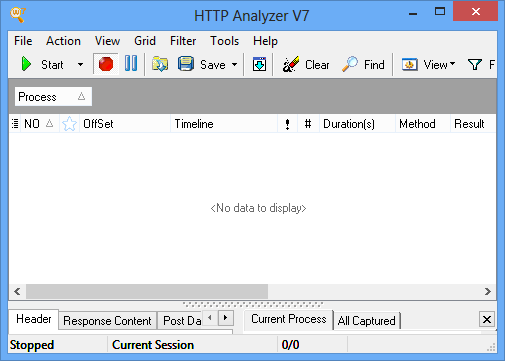Click the 0/0 counter in status bar
Viewport: 505px width, 361px height.
[290, 345]
